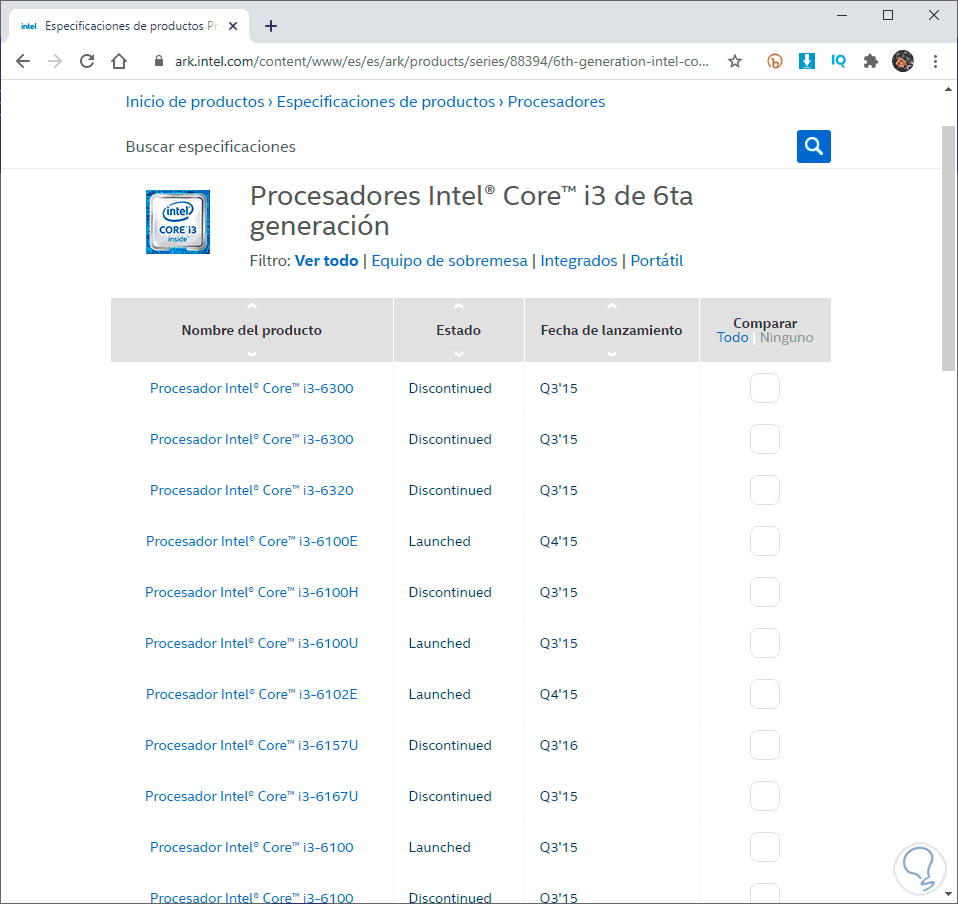958x904 pixels.
Task: Open the IQ extension
Action: coord(838,61)
